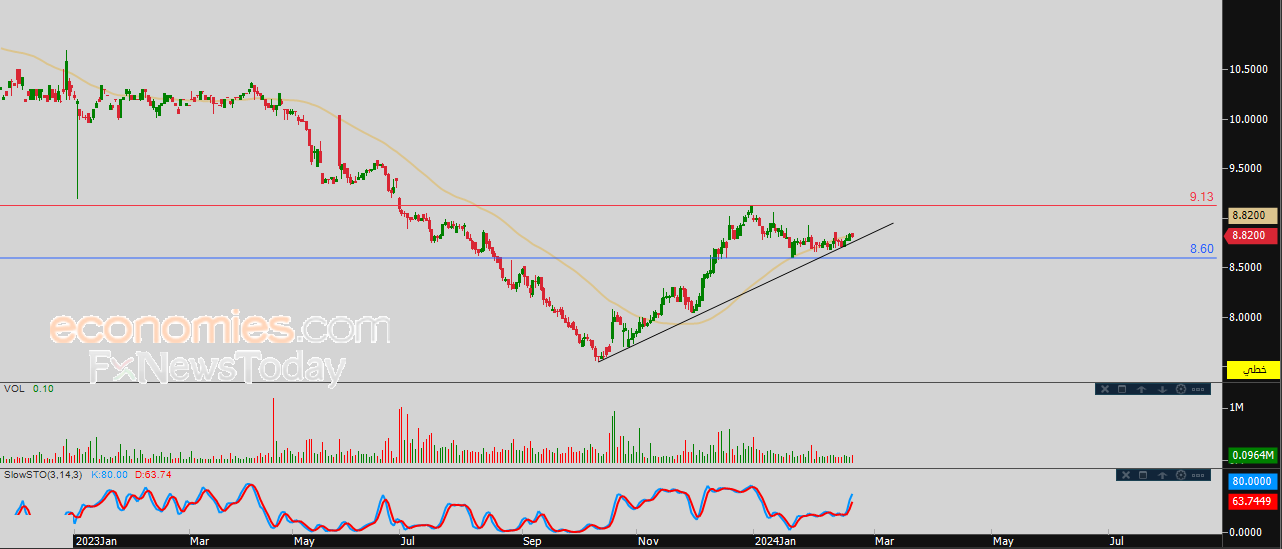This screenshot has width=1282, height=549.
Task: Move the VOL panel down
Action: point(1161,389)
